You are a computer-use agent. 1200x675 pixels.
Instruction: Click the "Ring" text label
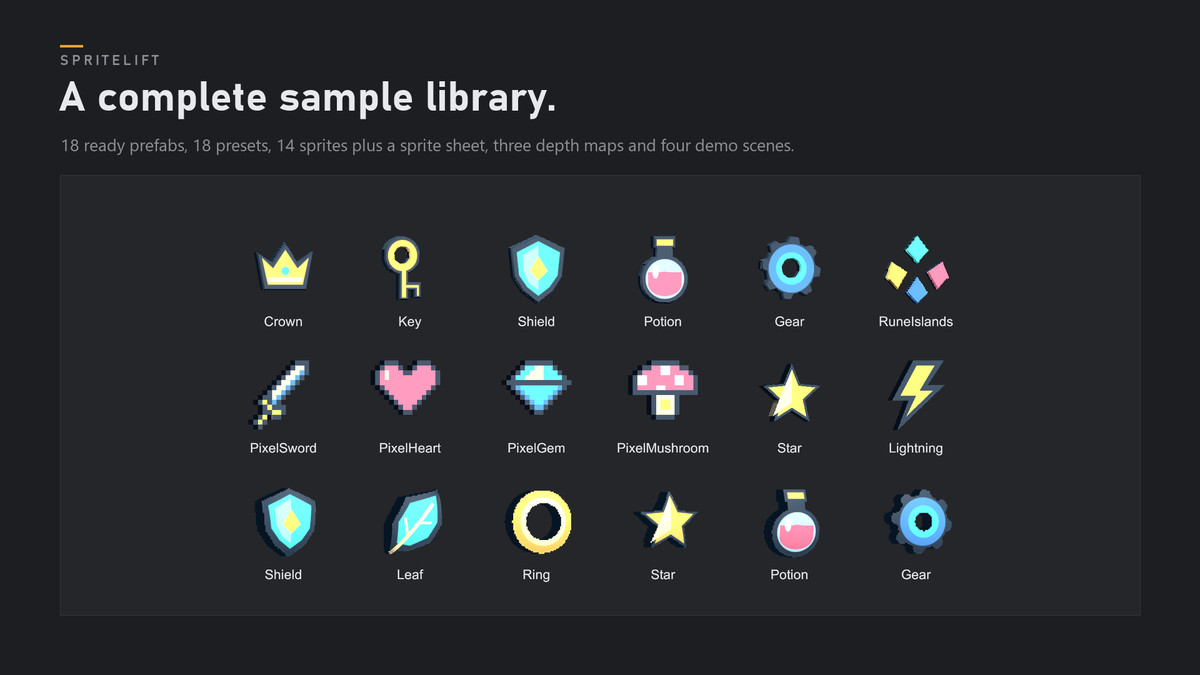click(536, 575)
